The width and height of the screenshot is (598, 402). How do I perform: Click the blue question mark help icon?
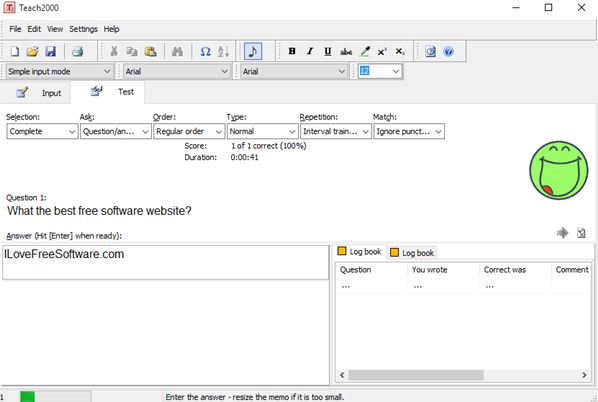(448, 51)
